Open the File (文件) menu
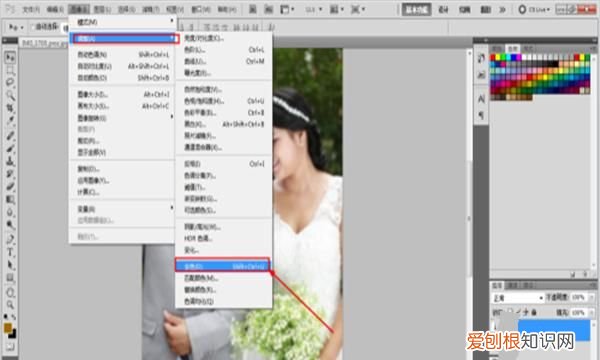 [31, 9]
